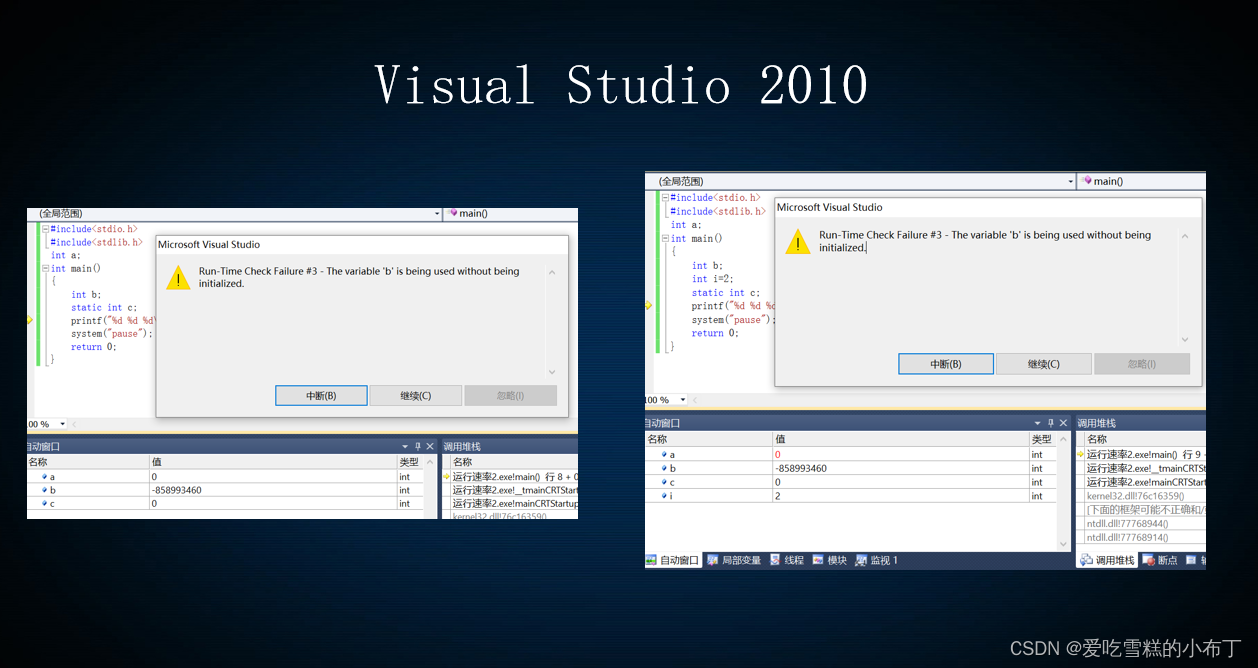Click variable icon beside 'a' in left screenshot
This screenshot has height=668, width=1258.
[44, 477]
